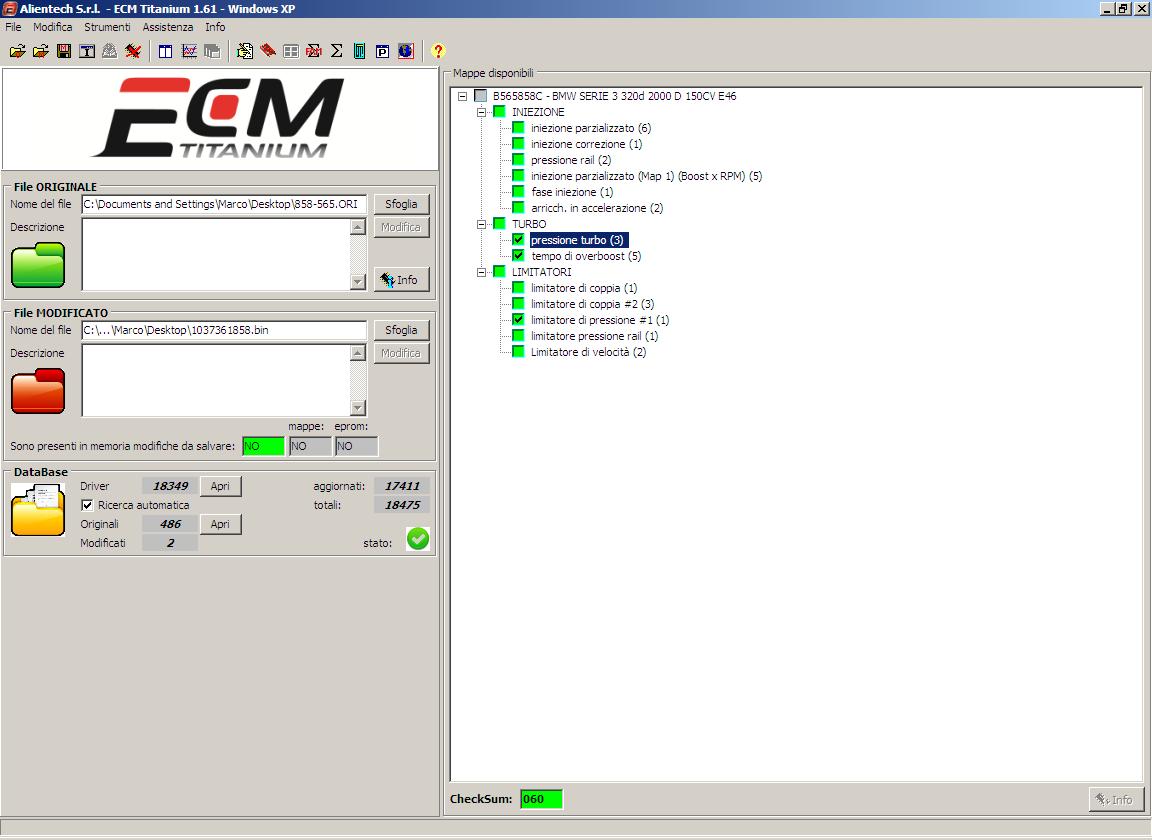Select 'iniezione parzializzato (Map 1) (Boost x RPM)' row
Screen dimensions: 1152x840
click(x=647, y=176)
